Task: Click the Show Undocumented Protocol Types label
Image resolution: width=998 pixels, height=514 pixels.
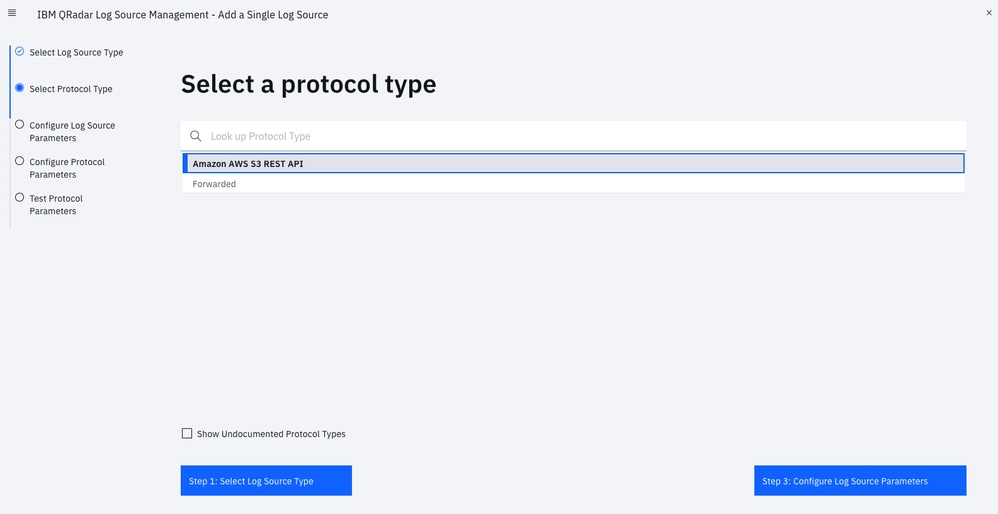Action: point(271,434)
